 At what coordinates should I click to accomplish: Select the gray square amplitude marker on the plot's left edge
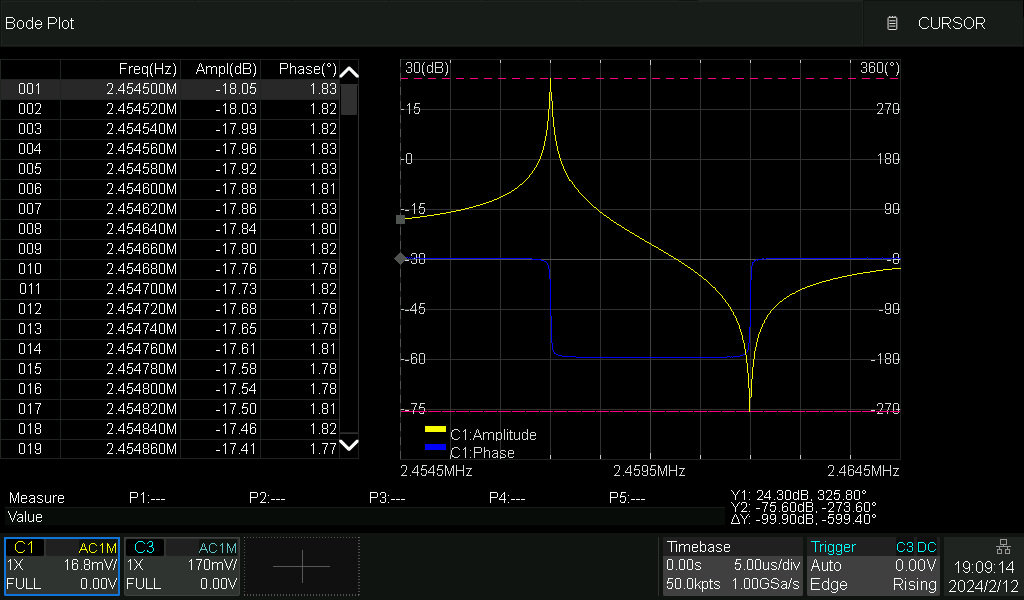click(401, 219)
